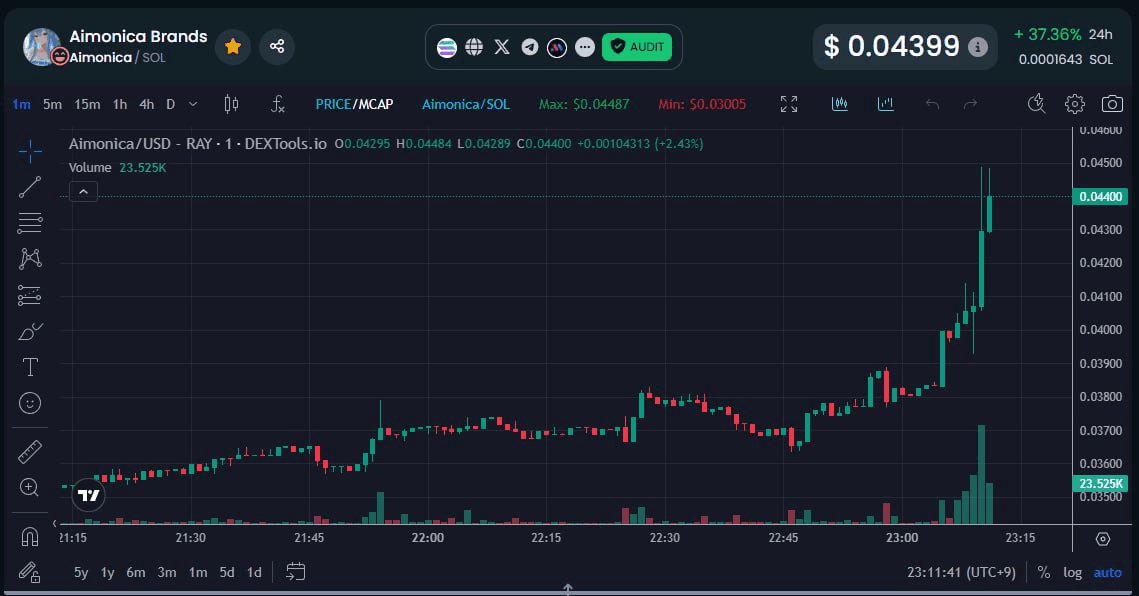This screenshot has height=596, width=1139.
Task: Toggle percent scale
Action: [x=1044, y=573]
